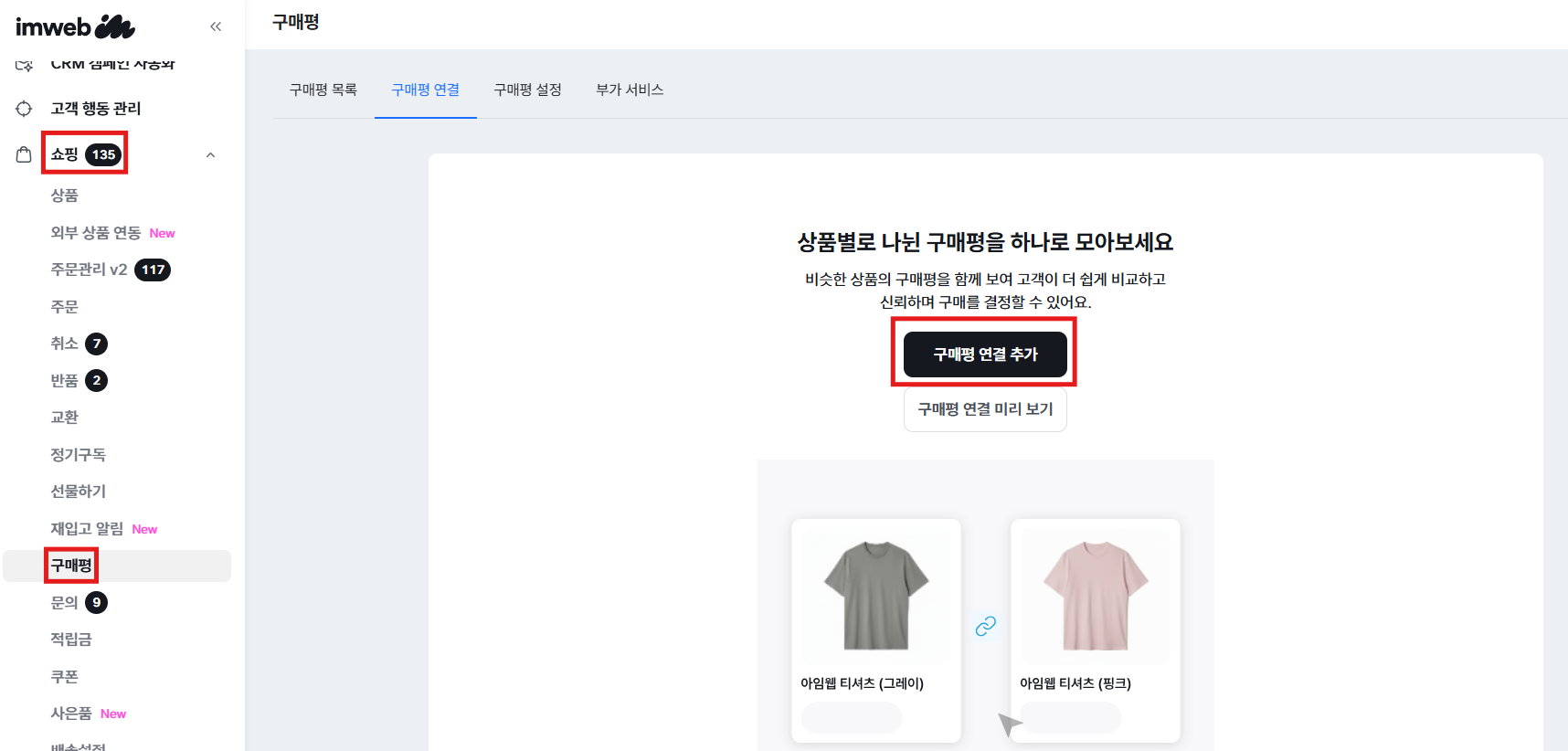
Task: Go to 상품 in the sidebar
Action: (64, 196)
